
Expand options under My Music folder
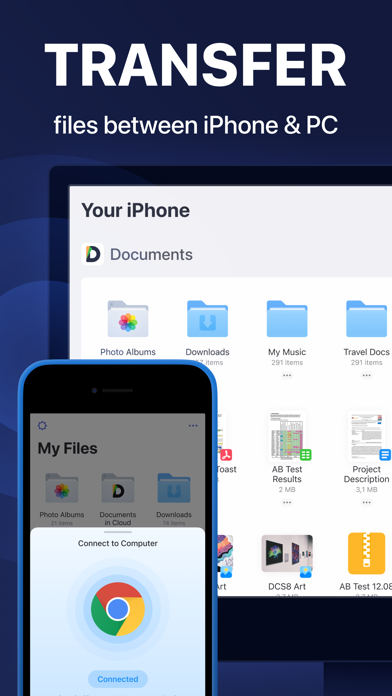(x=287, y=376)
